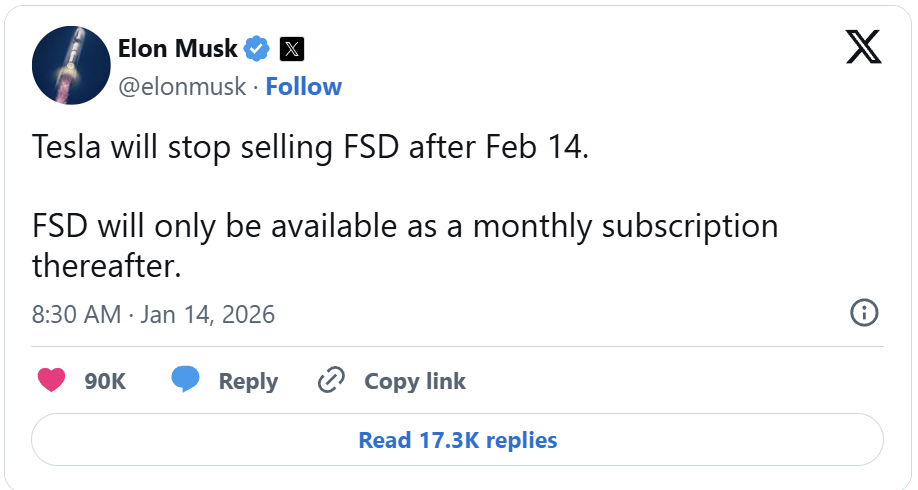The height and width of the screenshot is (490, 918).
Task: Click the chain link copy icon
Action: click(331, 381)
